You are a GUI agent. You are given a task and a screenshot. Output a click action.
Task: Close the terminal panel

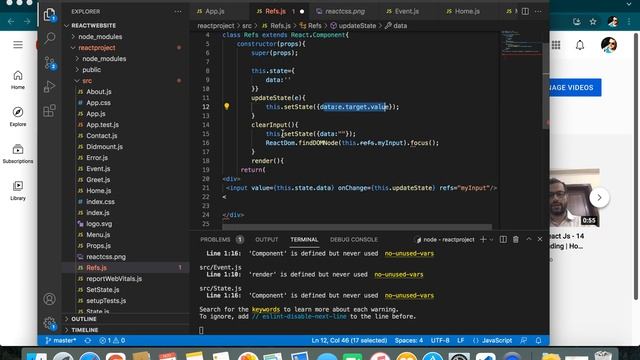pyautogui.click(x=540, y=239)
